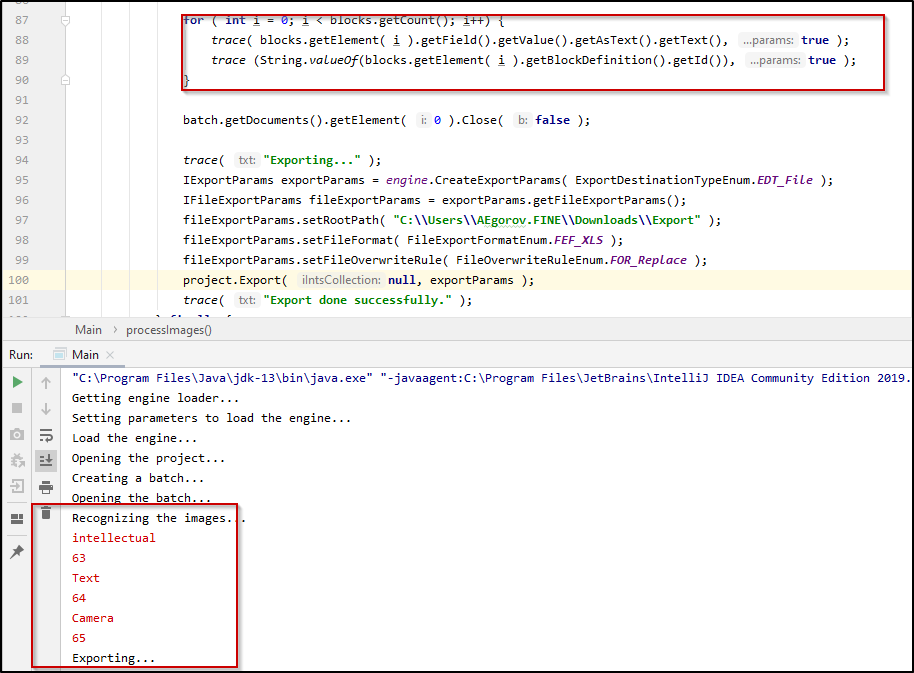The height and width of the screenshot is (673, 914).
Task: Select the Main run tab
Action: coord(85,355)
